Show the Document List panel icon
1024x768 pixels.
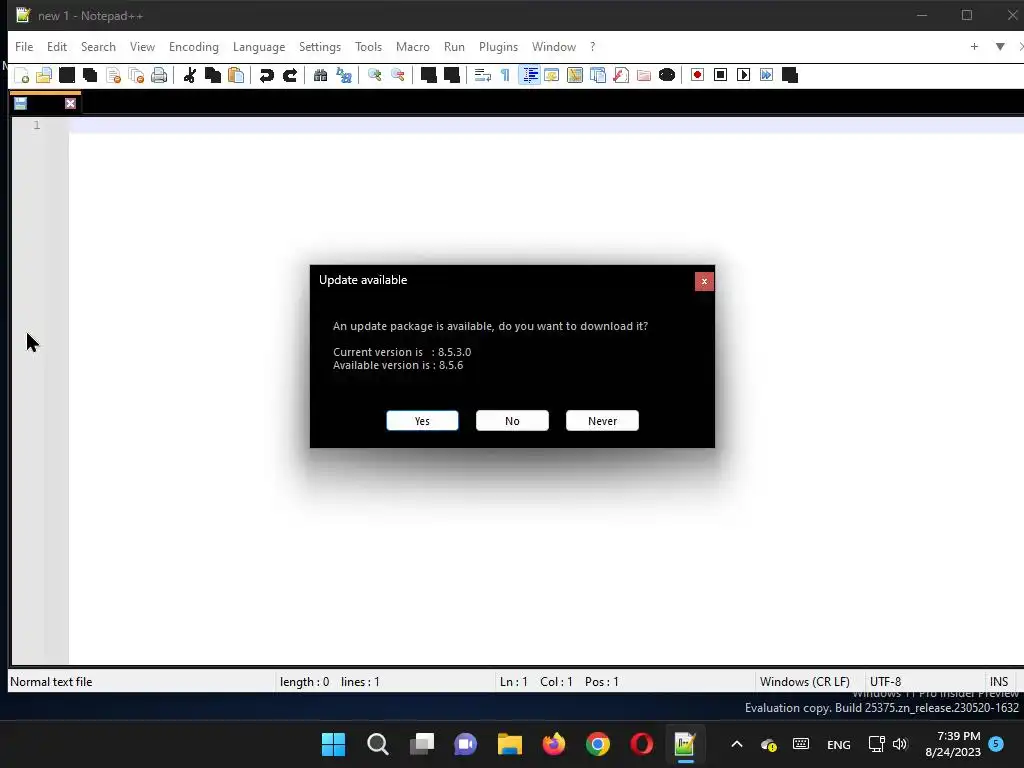(x=598, y=75)
